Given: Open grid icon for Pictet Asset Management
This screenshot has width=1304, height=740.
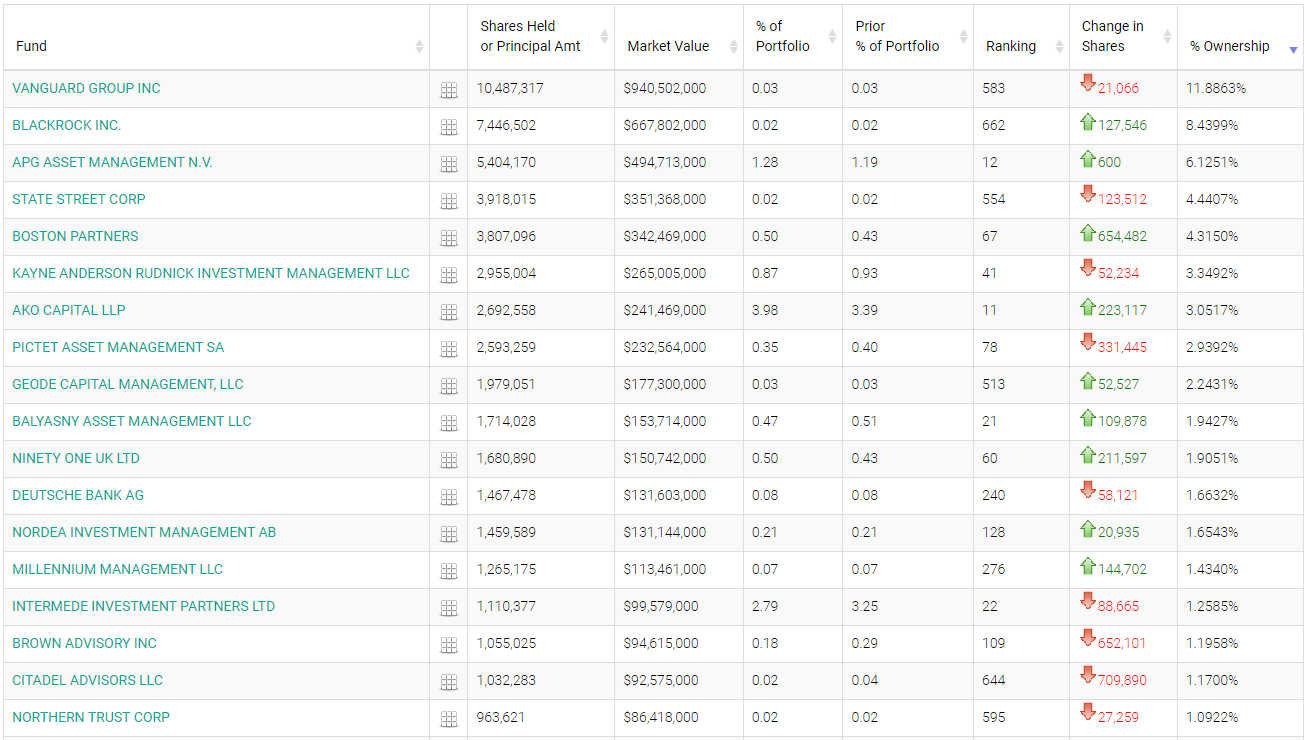Looking at the screenshot, I should pos(449,350).
